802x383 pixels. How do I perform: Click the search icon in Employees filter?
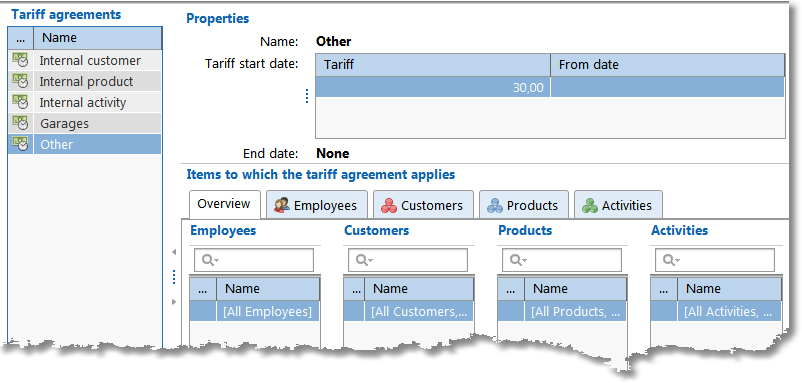pos(208,260)
